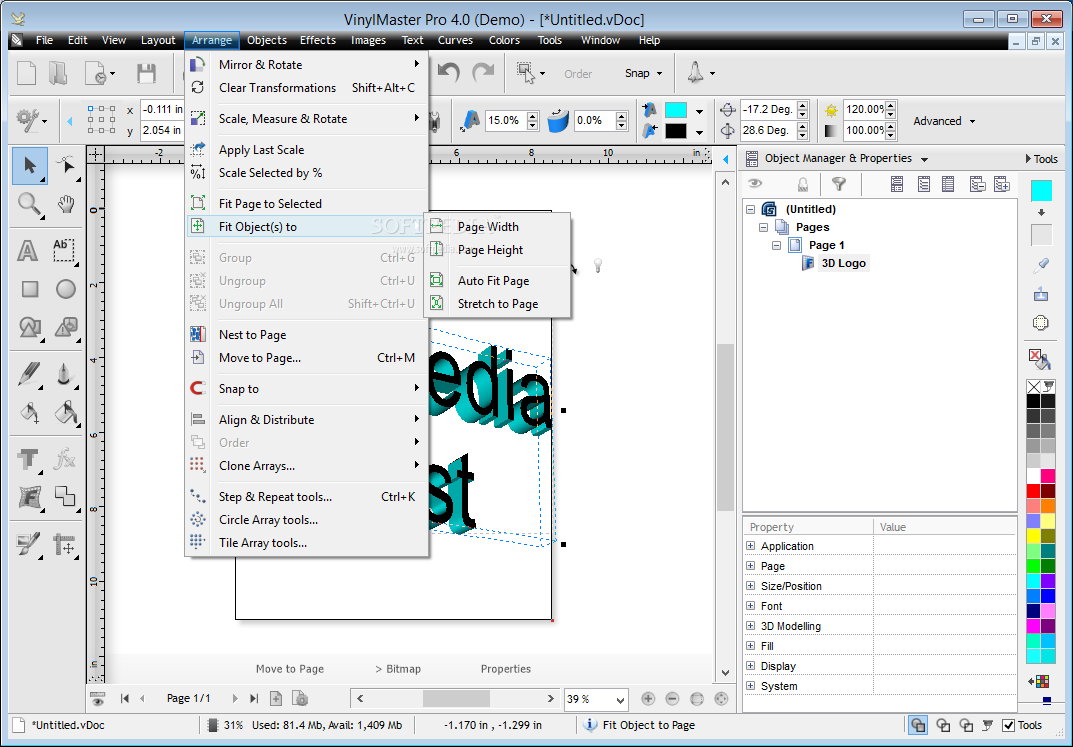1073x747 pixels.
Task: Select the Zoom magnifier tool
Action: [x=29, y=205]
